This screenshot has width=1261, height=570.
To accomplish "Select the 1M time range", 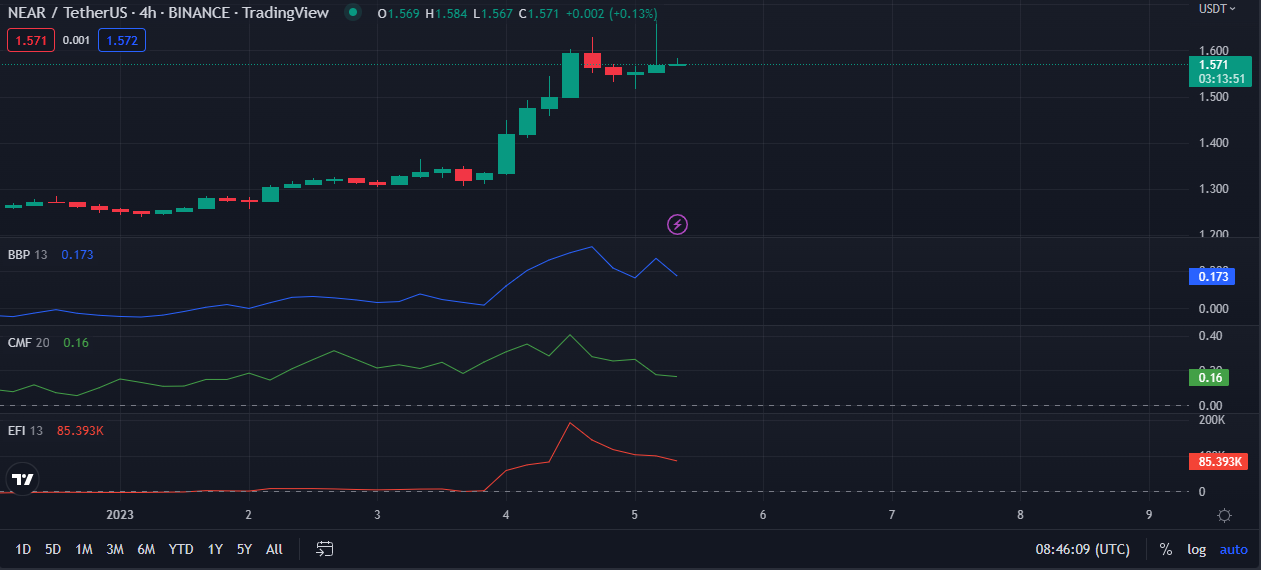I will tap(84, 549).
